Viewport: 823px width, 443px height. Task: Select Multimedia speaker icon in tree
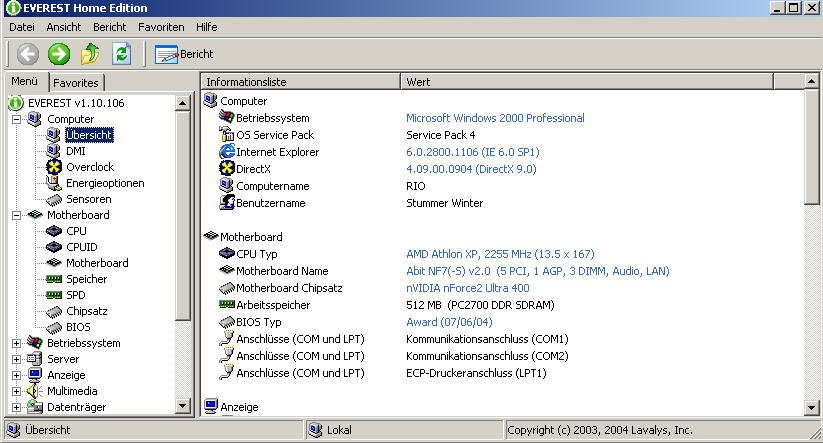[35, 391]
